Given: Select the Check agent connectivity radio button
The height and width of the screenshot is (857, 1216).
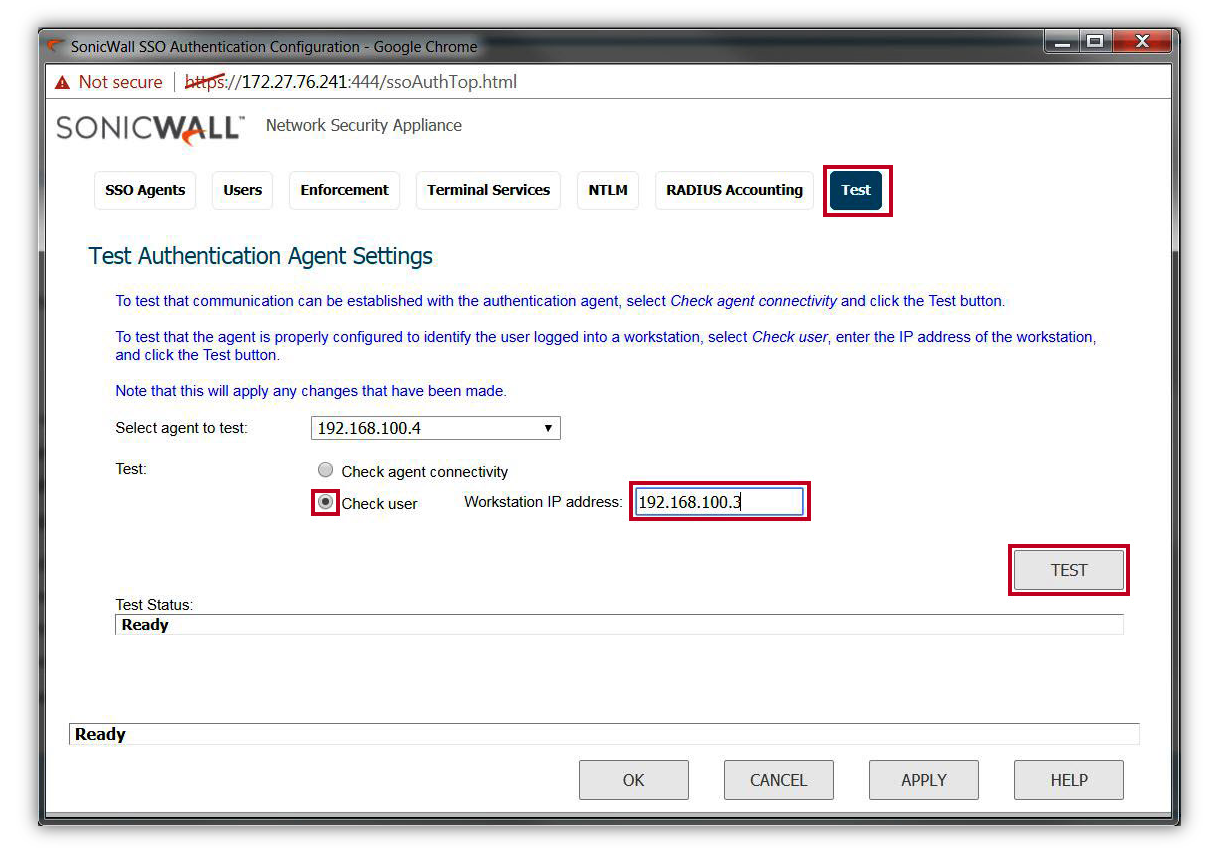Looking at the screenshot, I should tap(325, 470).
